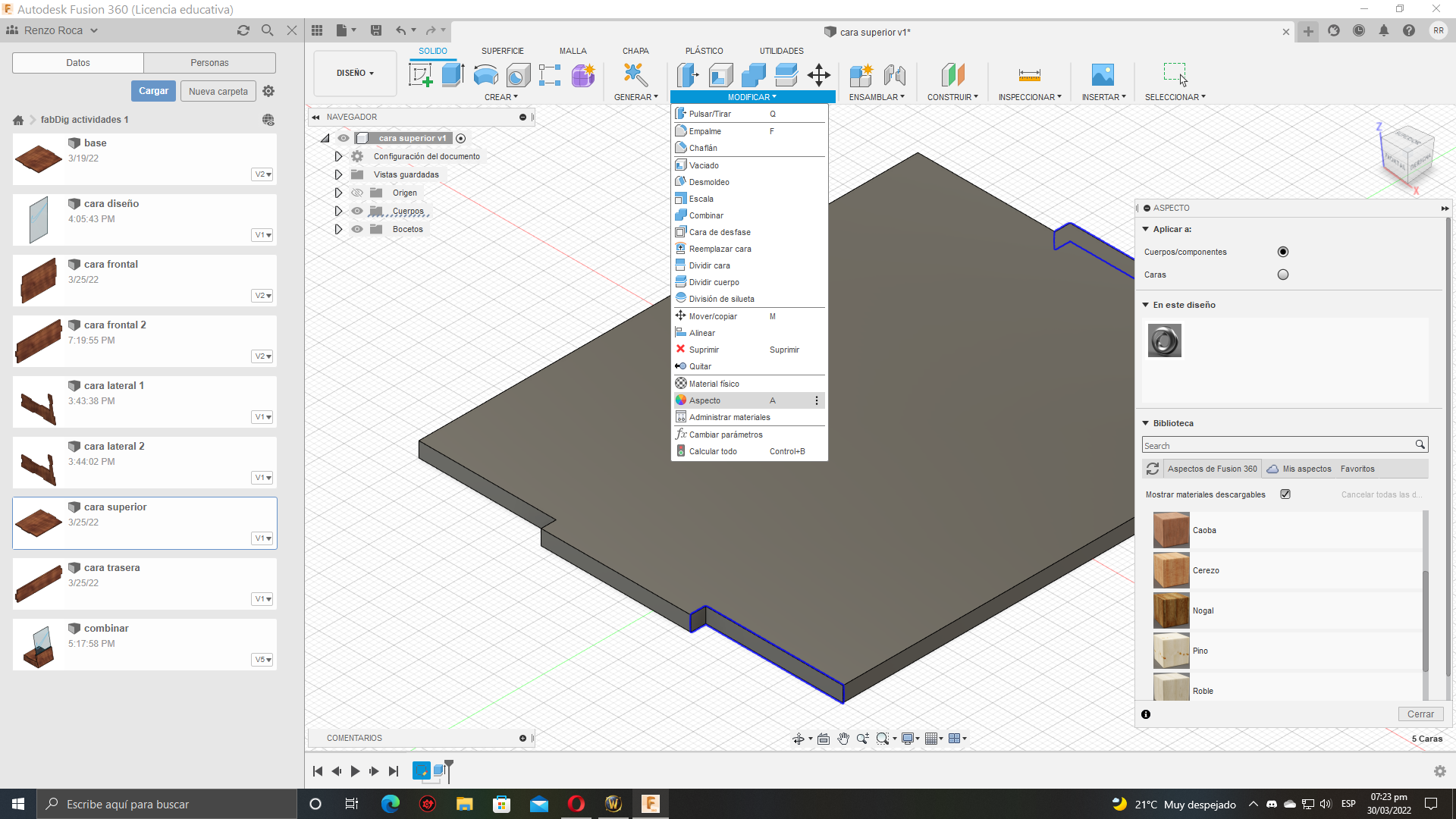The image size is (1456, 819).
Task: Select the Press Pull toolbar icon
Action: (688, 75)
